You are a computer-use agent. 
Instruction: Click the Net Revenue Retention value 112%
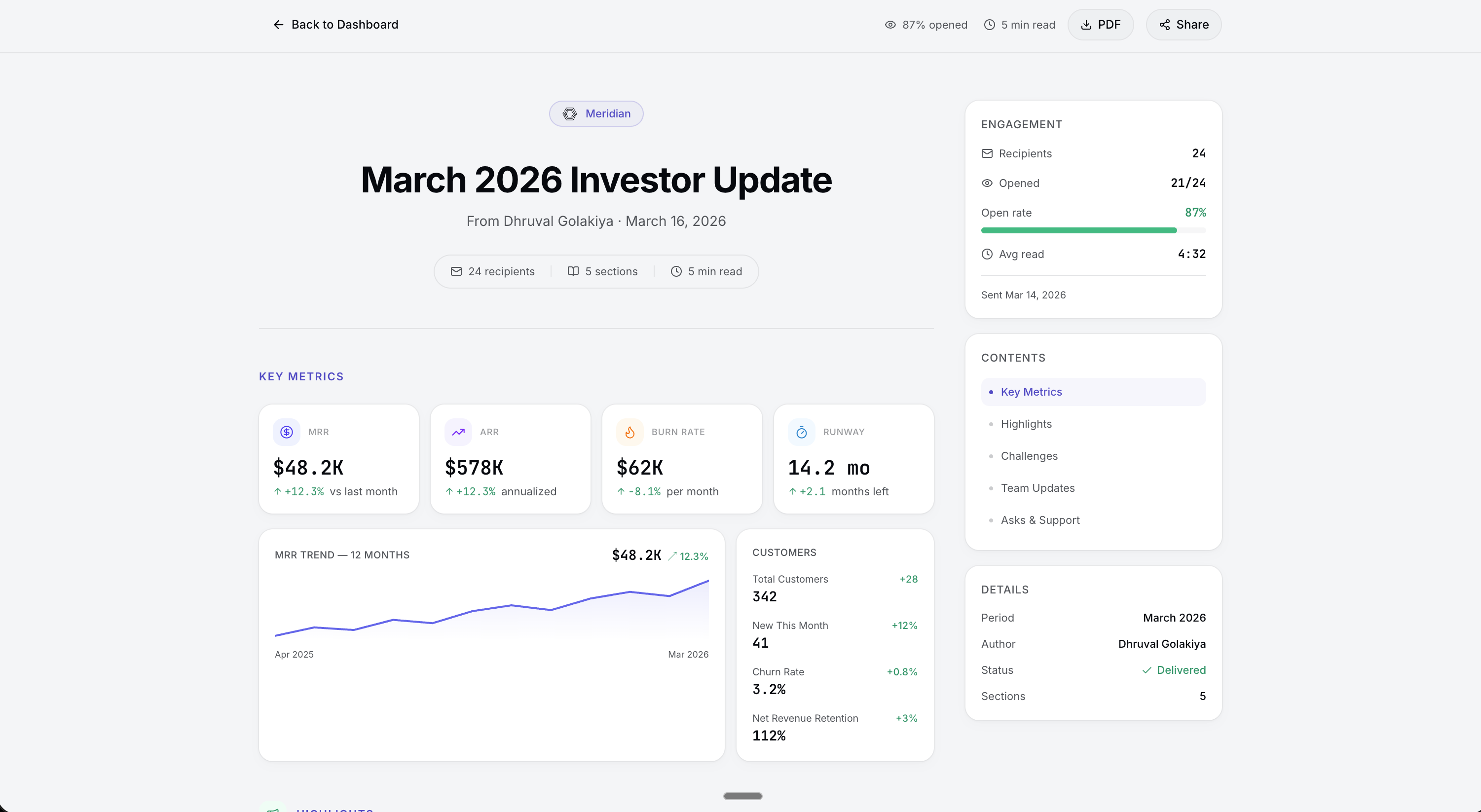[x=769, y=736]
